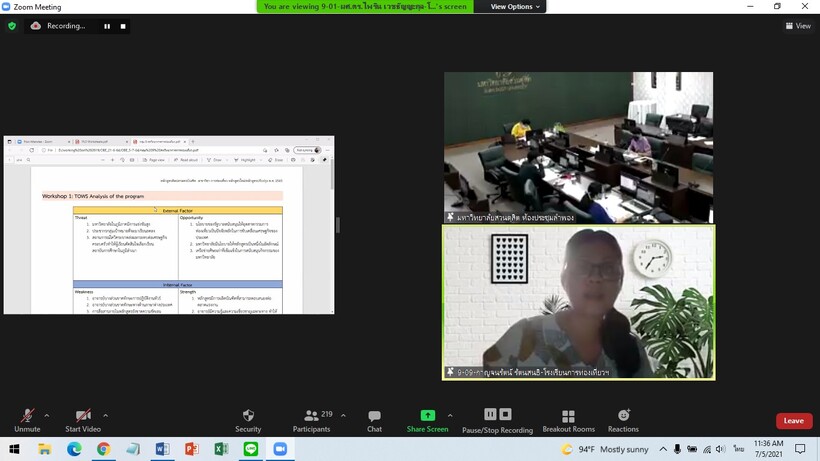Expand audio options arrow next to Unmute
Viewport: 820px width, 461px height.
point(47,416)
